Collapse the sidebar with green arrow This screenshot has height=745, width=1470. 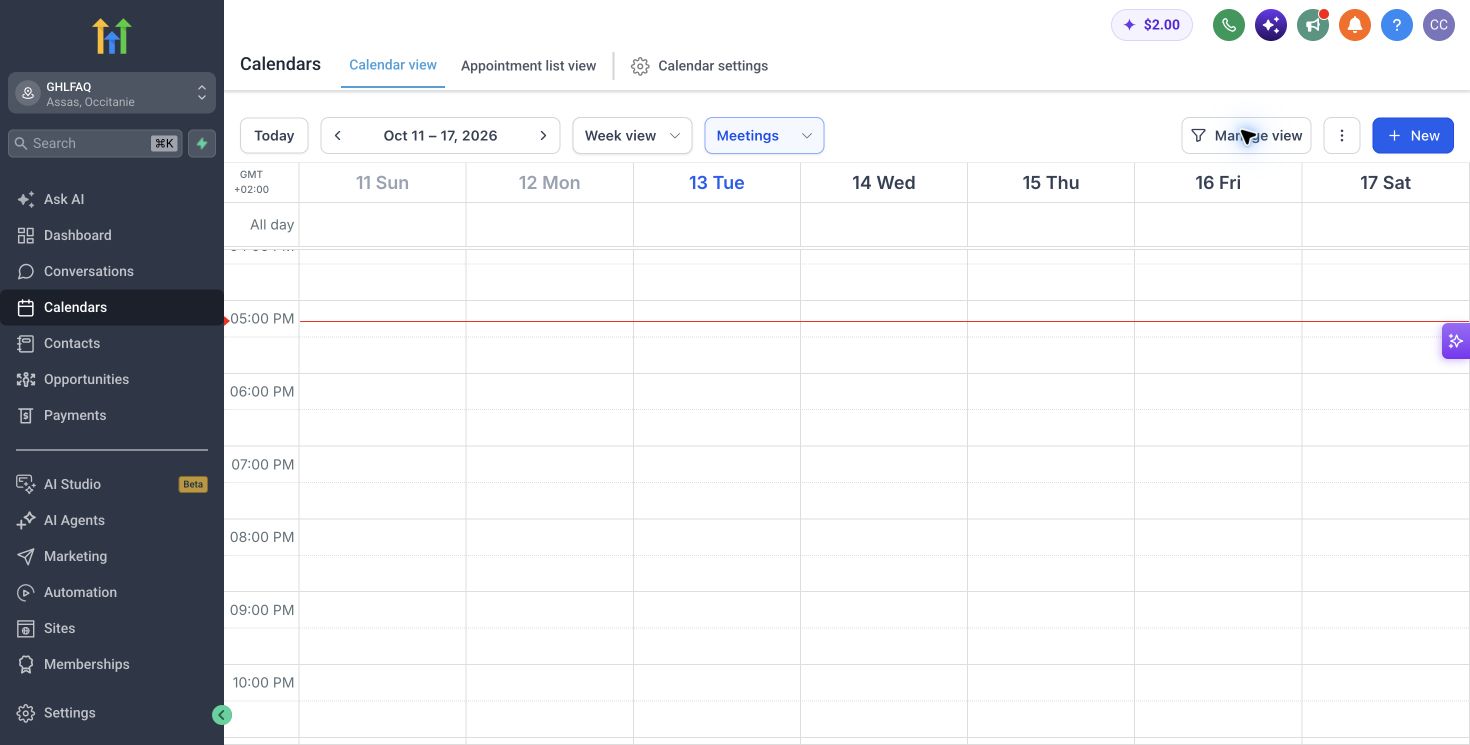click(x=222, y=715)
